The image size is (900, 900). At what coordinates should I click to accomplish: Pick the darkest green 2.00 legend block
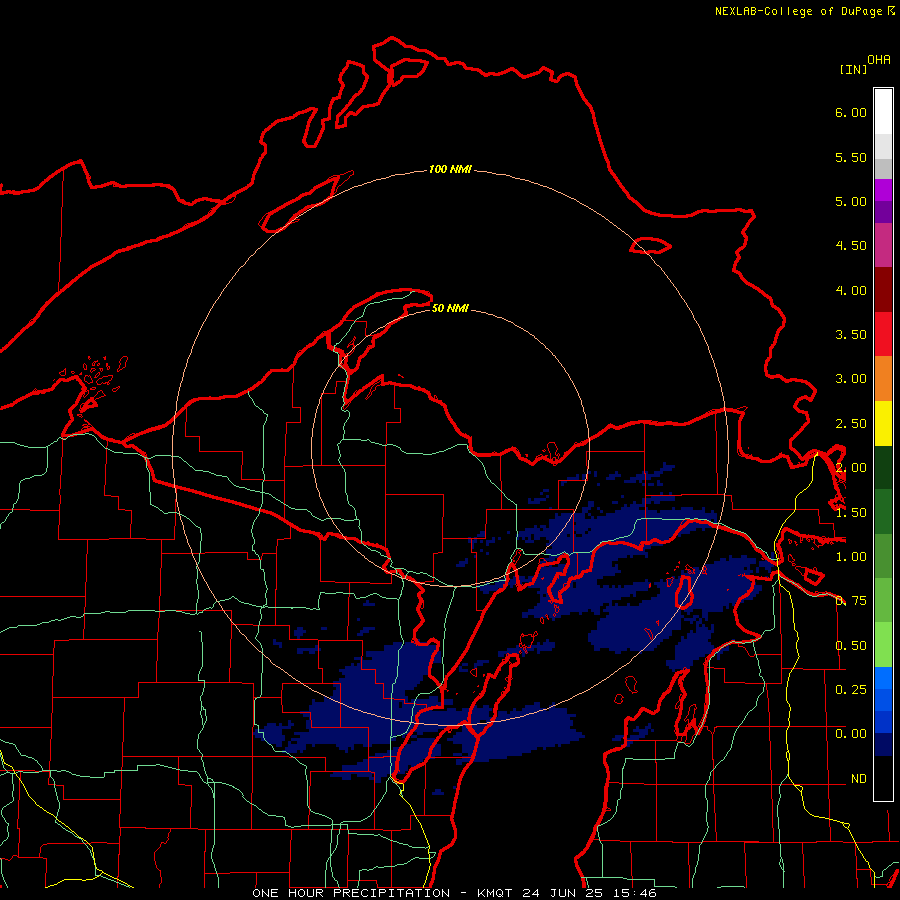click(x=883, y=467)
